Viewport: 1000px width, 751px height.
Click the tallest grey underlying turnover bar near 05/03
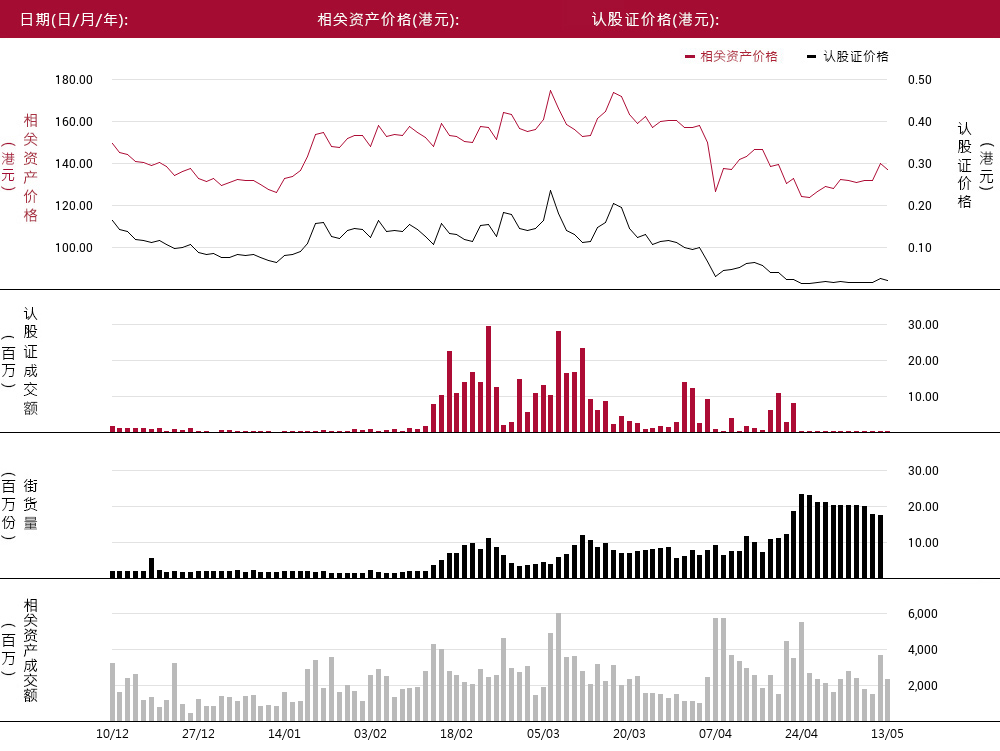point(559,667)
